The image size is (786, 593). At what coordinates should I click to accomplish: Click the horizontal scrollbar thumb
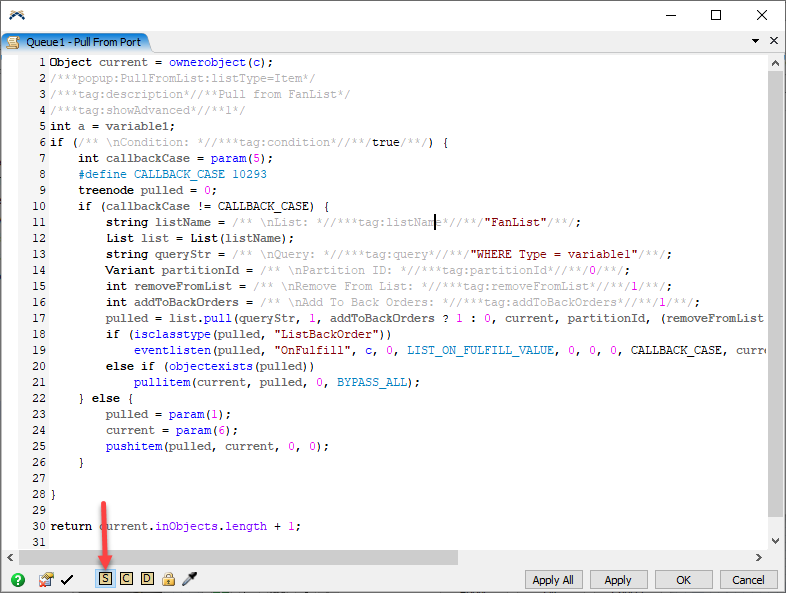(239, 557)
